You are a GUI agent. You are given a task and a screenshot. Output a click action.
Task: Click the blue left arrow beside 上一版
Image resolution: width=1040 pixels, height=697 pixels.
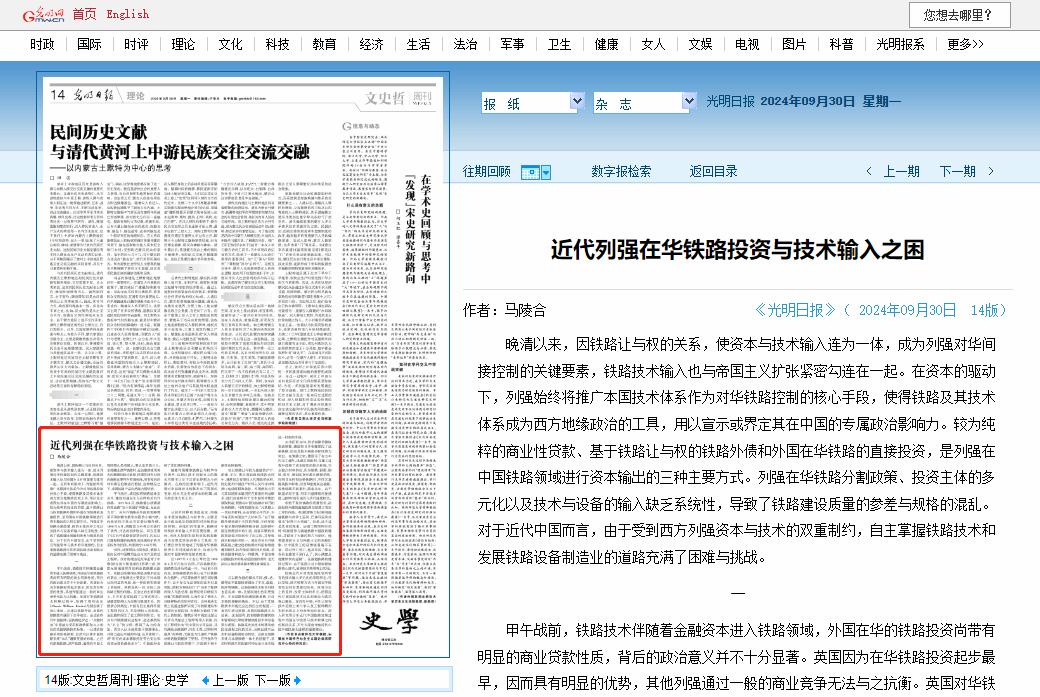point(205,680)
